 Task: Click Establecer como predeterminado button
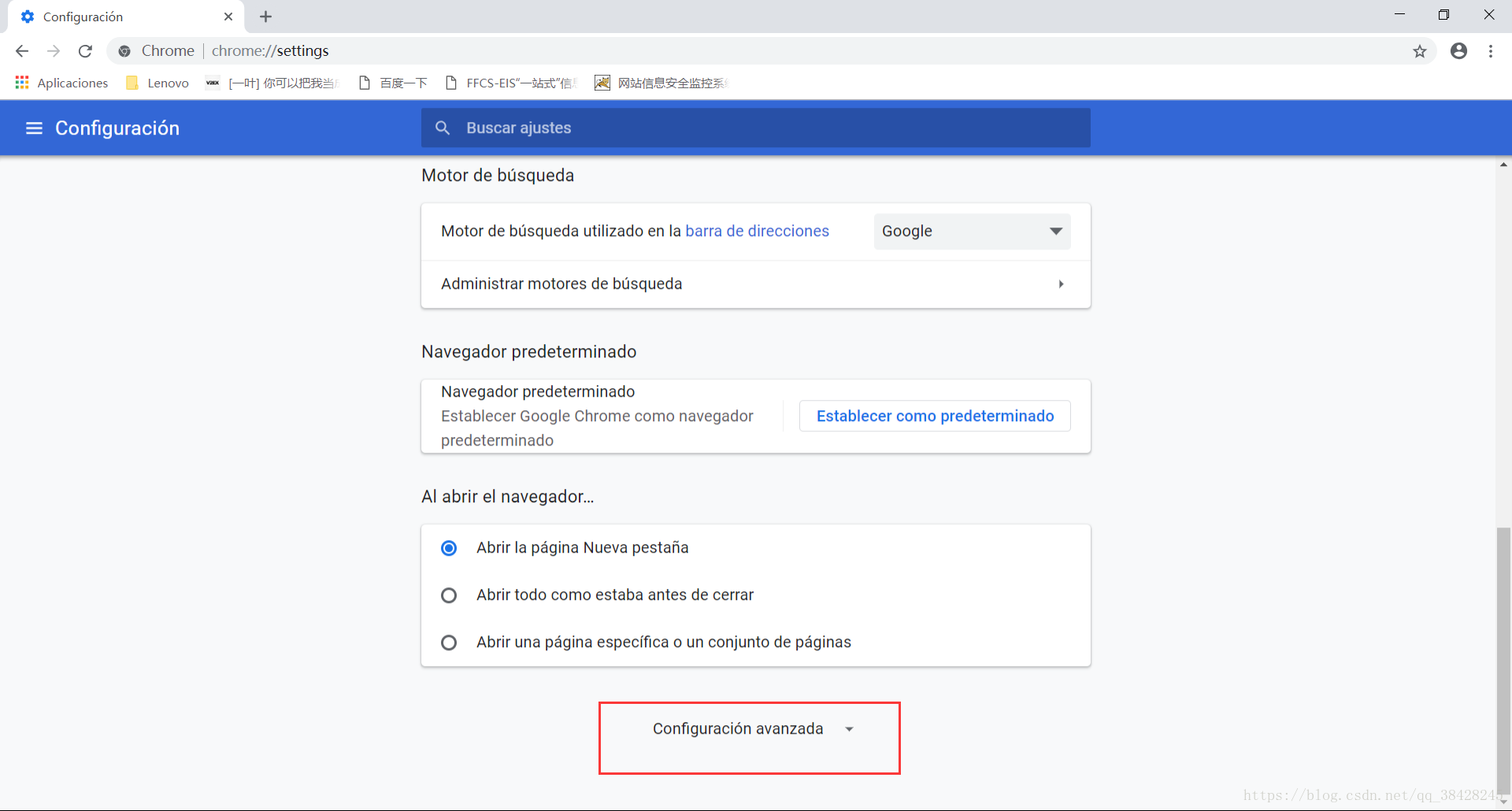[x=935, y=416]
